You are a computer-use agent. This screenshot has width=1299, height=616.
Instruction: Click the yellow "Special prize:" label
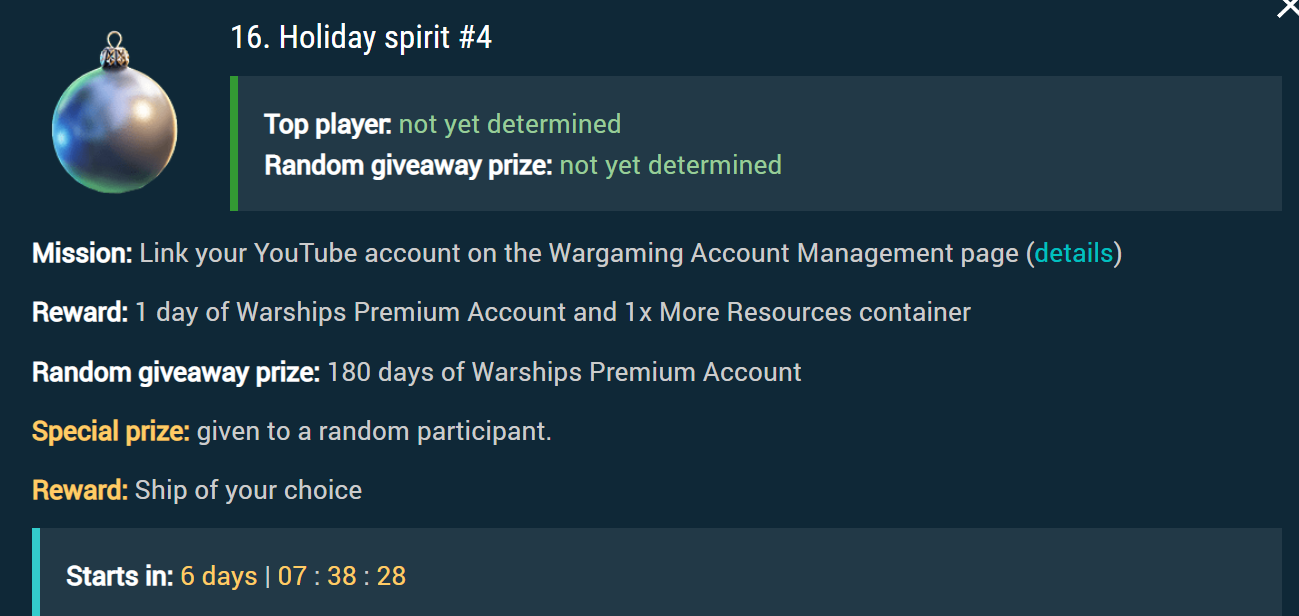111,432
